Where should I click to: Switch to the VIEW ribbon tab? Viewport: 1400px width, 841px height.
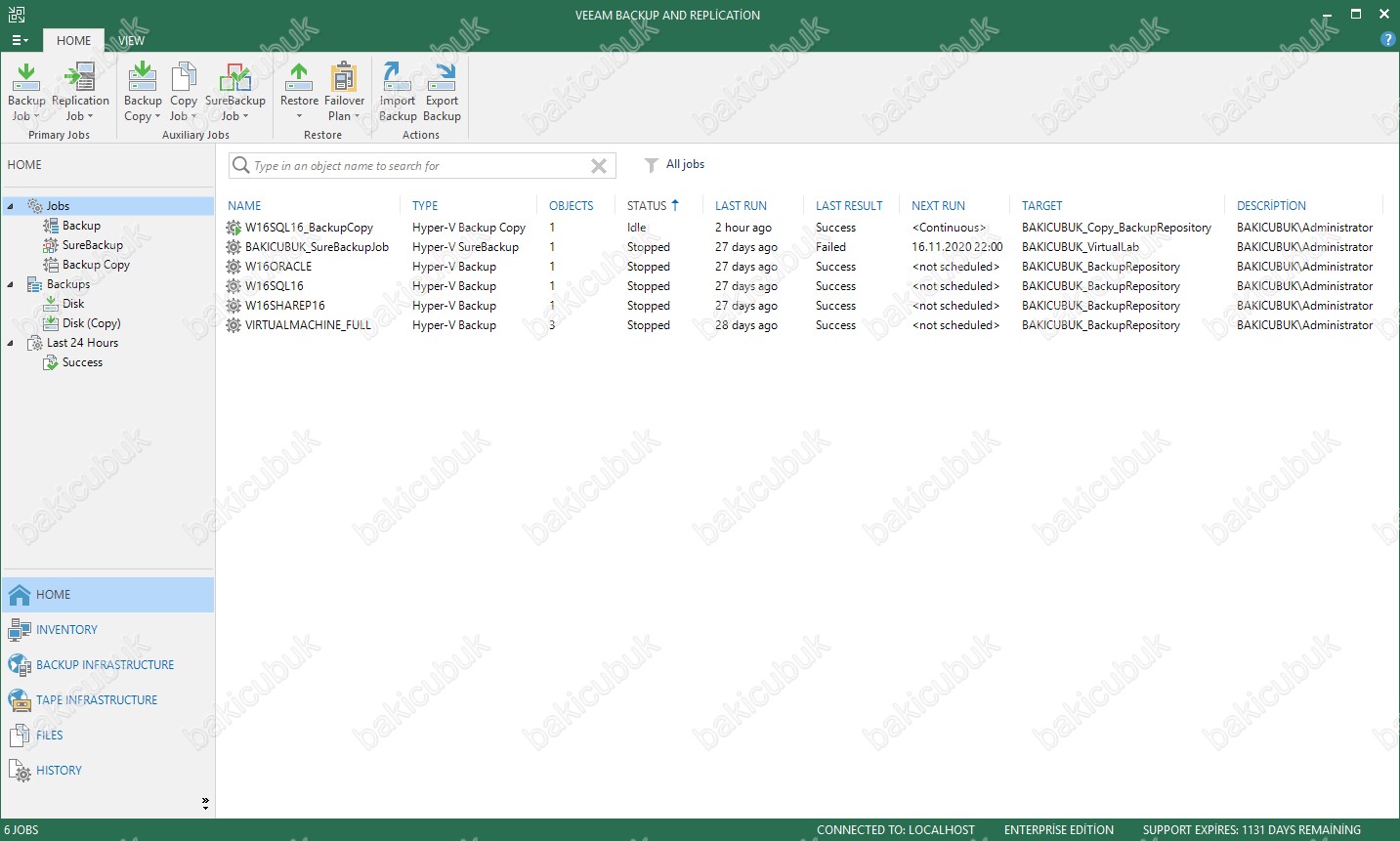[132, 40]
